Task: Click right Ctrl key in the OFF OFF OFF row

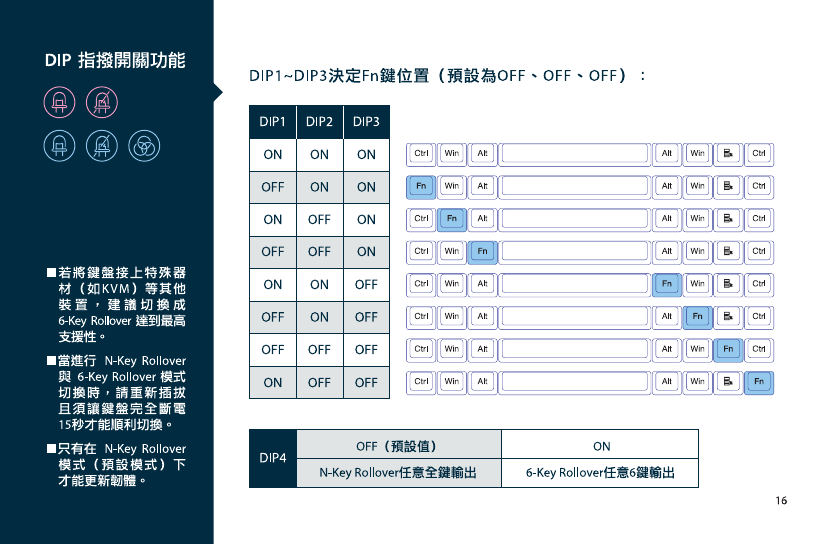Action: point(759,350)
